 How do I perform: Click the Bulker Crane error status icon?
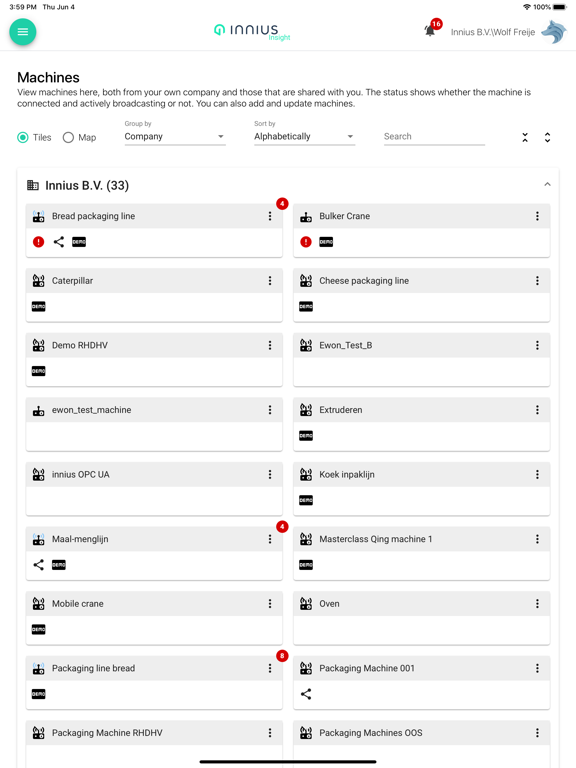pyautogui.click(x=306, y=242)
